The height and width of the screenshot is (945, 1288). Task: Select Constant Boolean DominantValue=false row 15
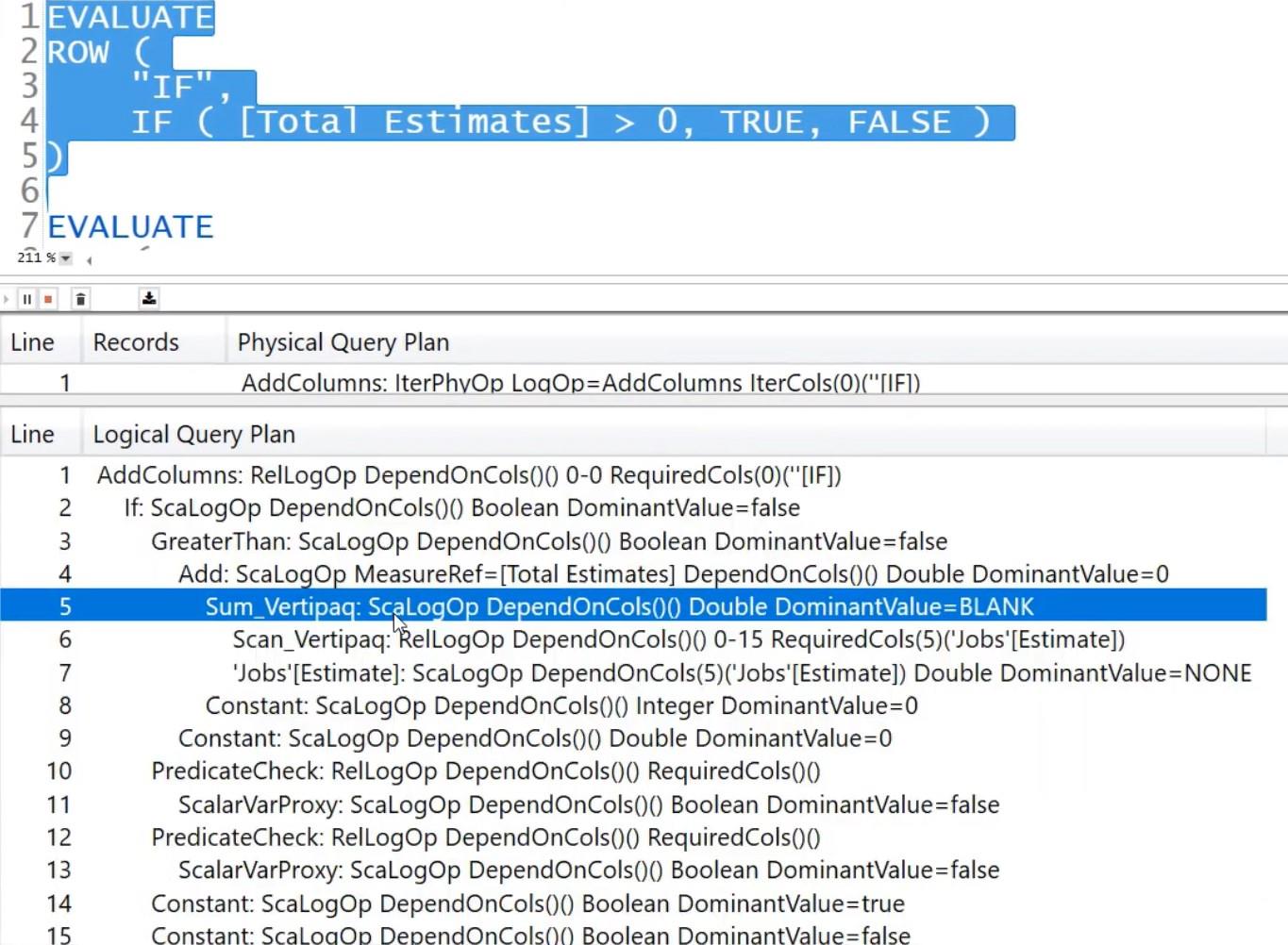(633, 935)
